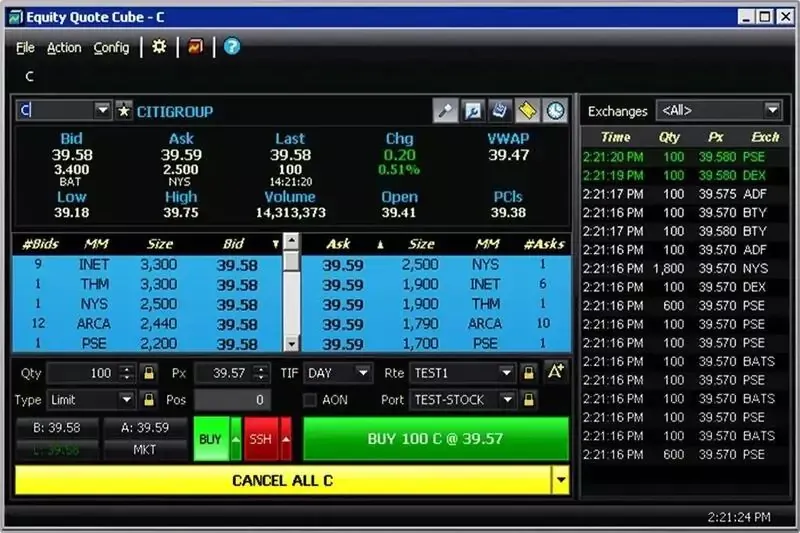This screenshot has height=533, width=800.
Task: Click the 2:21:20 PM PSE trade row
Action: pyautogui.click(x=684, y=157)
